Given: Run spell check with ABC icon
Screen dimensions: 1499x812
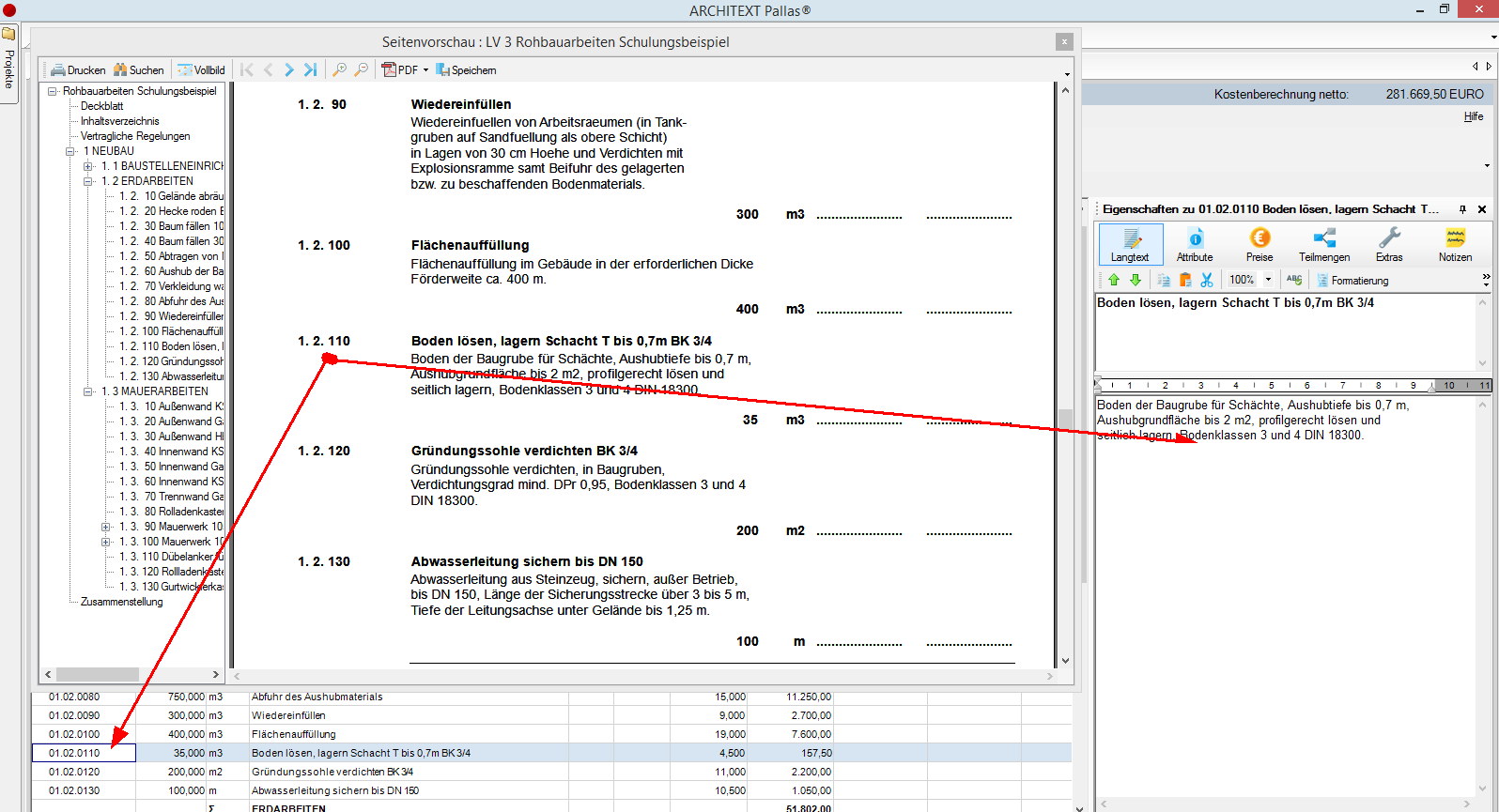Looking at the screenshot, I should click(1294, 280).
